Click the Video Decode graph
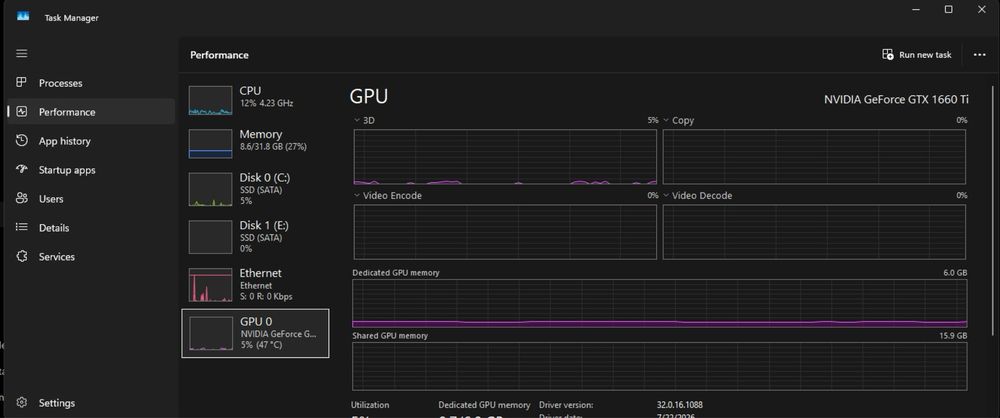Image resolution: width=1000 pixels, height=418 pixels. coord(814,232)
